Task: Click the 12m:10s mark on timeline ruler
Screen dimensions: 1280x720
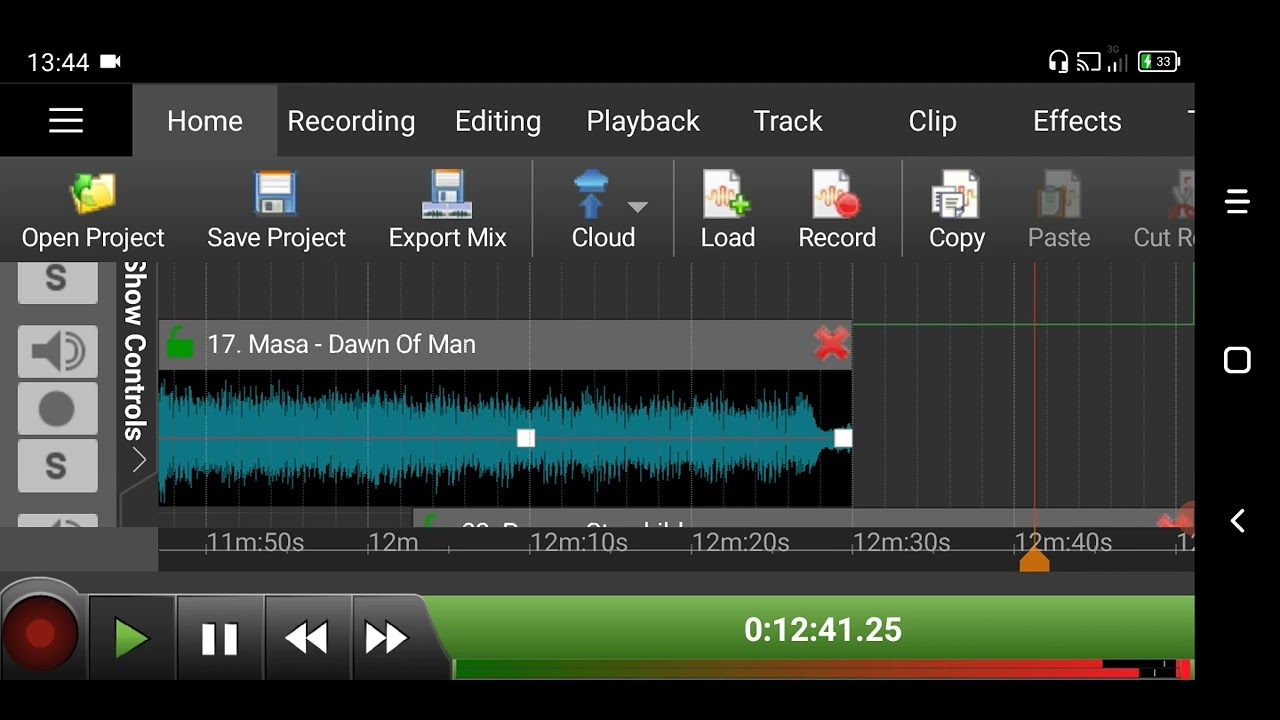Action: tap(579, 543)
